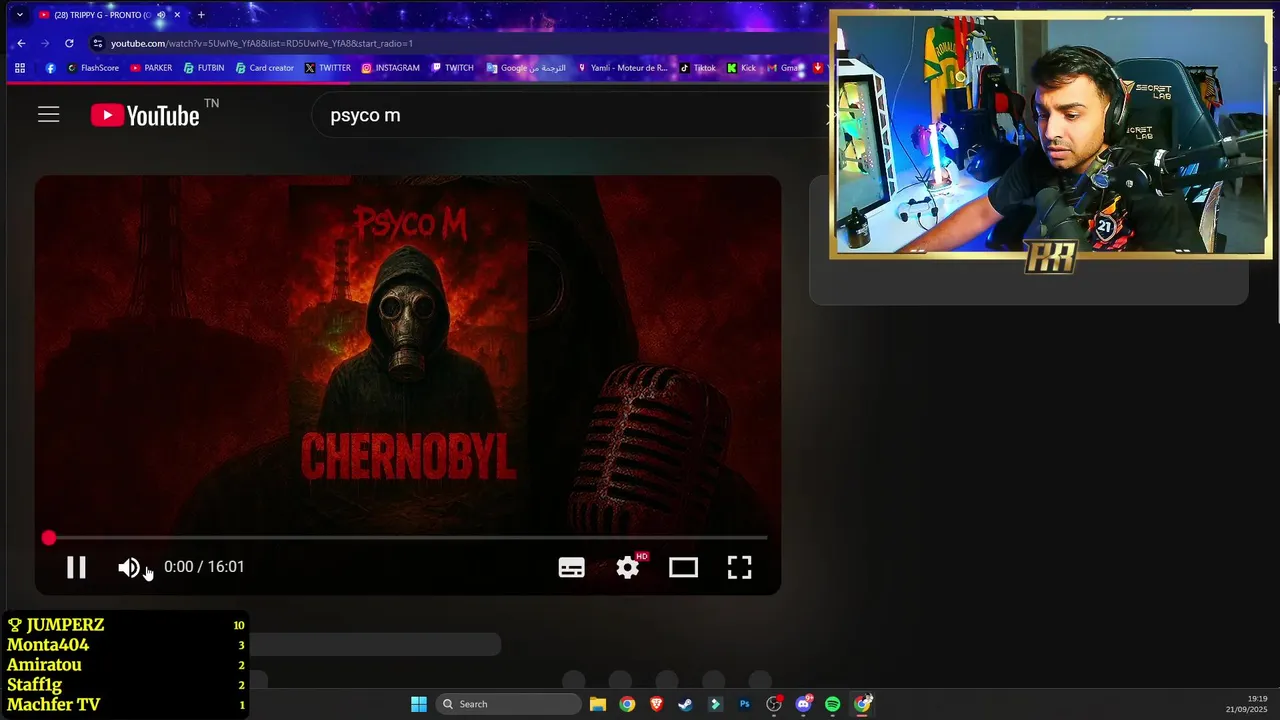
Task: Open the apps grid in the bookmarks bar
Action: click(20, 68)
